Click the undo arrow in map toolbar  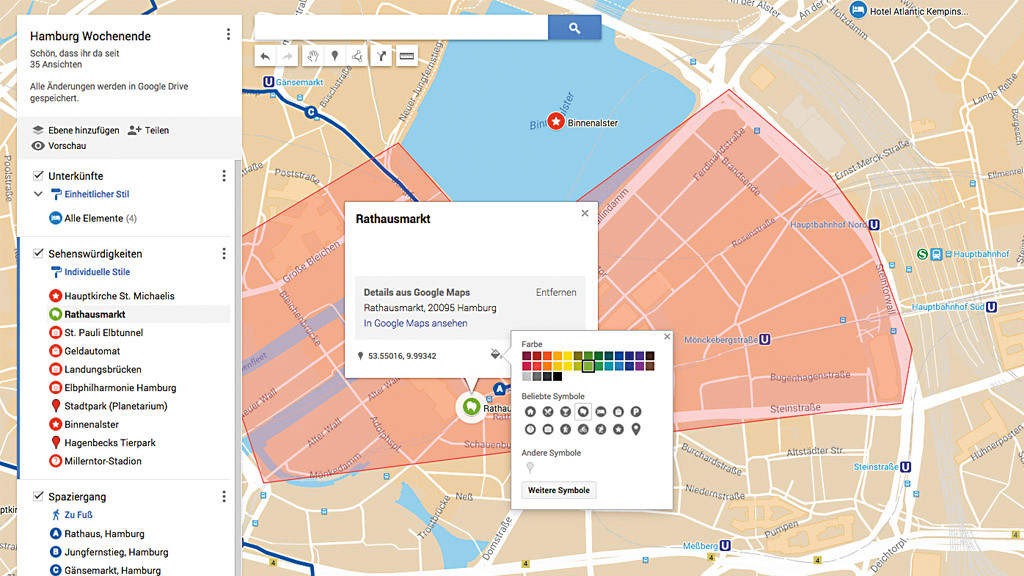tap(265, 57)
